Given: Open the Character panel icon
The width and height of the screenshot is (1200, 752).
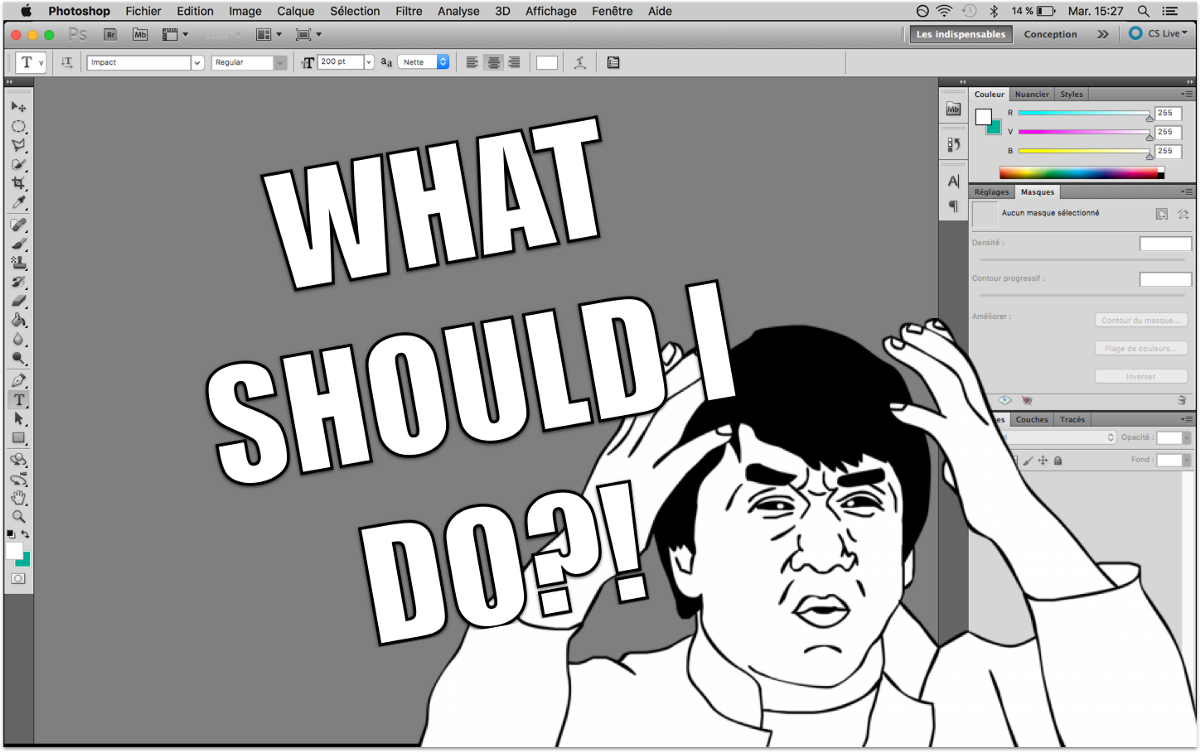Looking at the screenshot, I should [953, 181].
